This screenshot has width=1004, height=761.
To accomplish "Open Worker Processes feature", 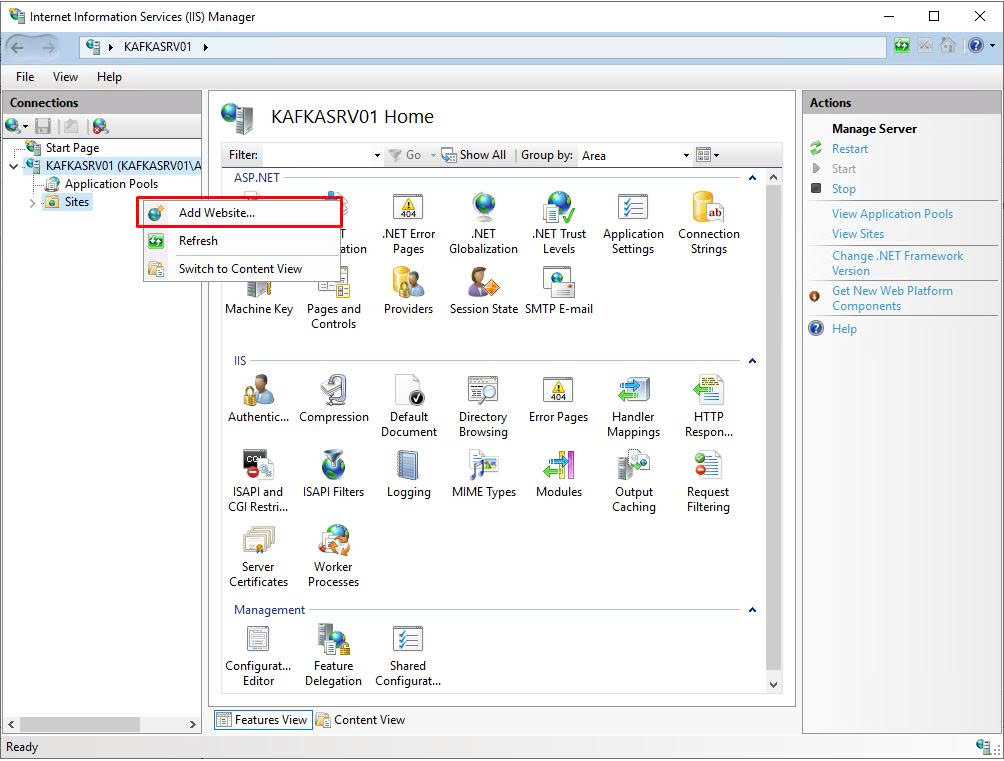I will (x=333, y=557).
